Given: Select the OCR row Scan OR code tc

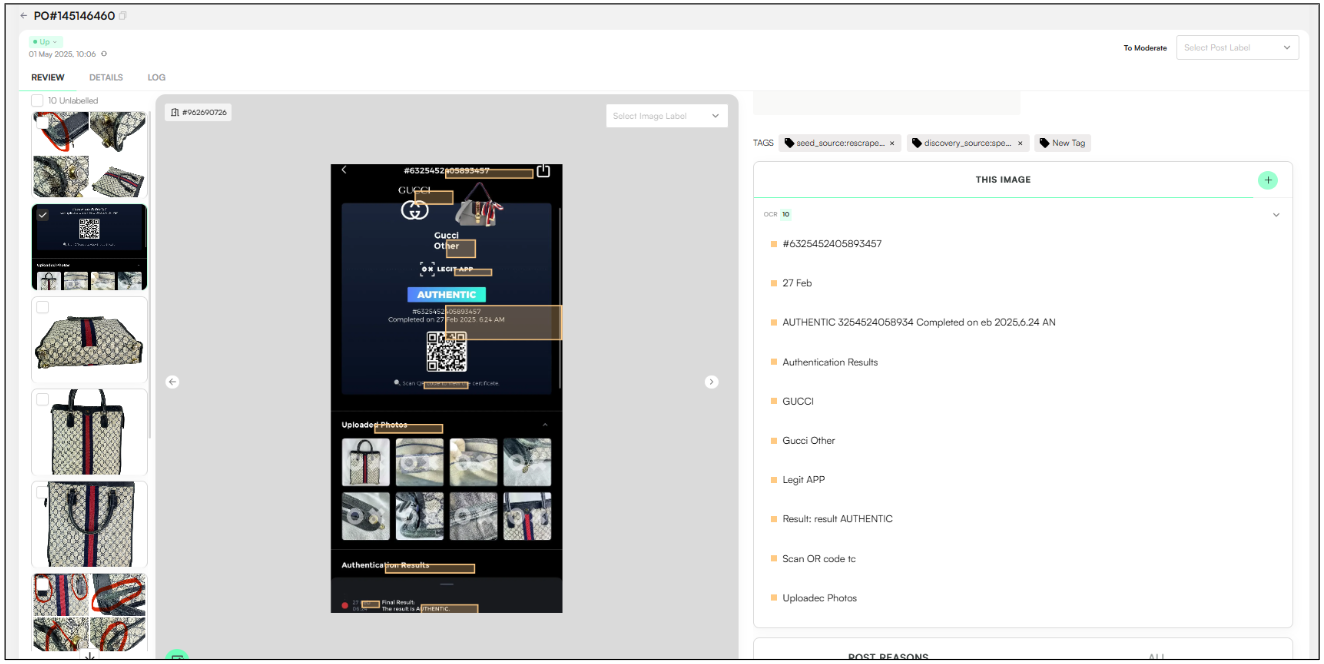Looking at the screenshot, I should (819, 559).
